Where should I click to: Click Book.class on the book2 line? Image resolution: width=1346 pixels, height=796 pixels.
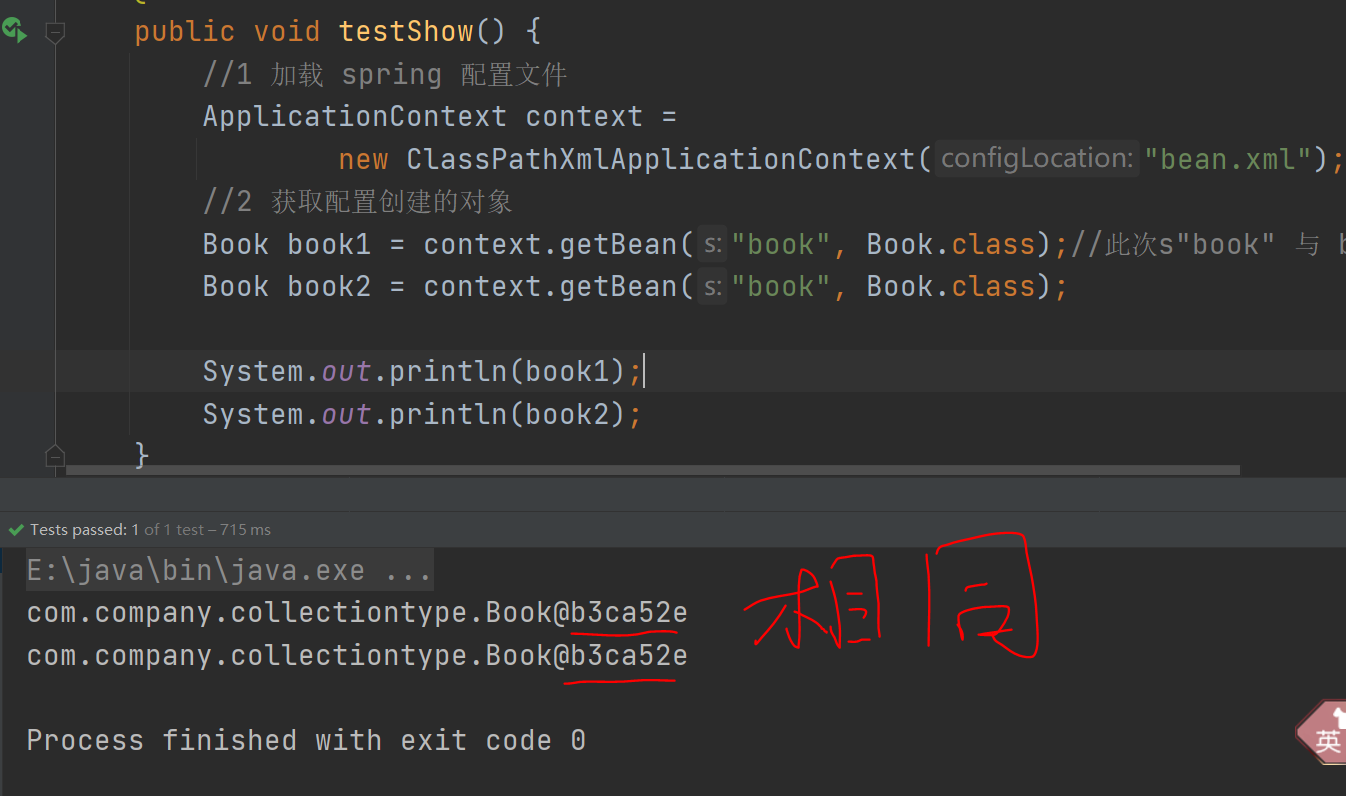pos(951,286)
